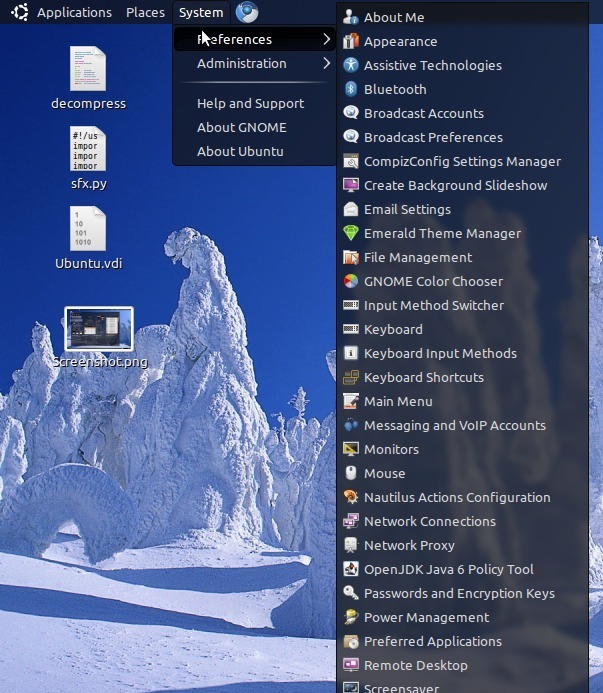Screen dimensions: 603x693
Task: Choose CompizConfig Settings Manager label
Action: (462, 161)
